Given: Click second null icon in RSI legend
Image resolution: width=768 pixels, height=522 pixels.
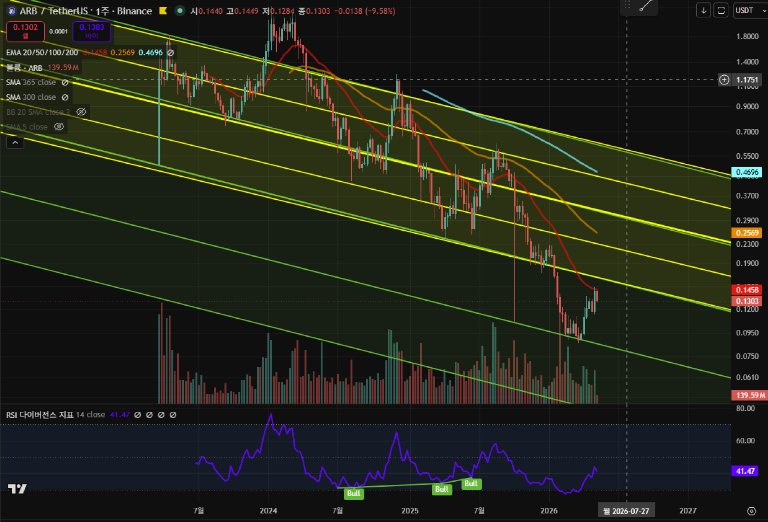Looking at the screenshot, I should pyautogui.click(x=149, y=415).
